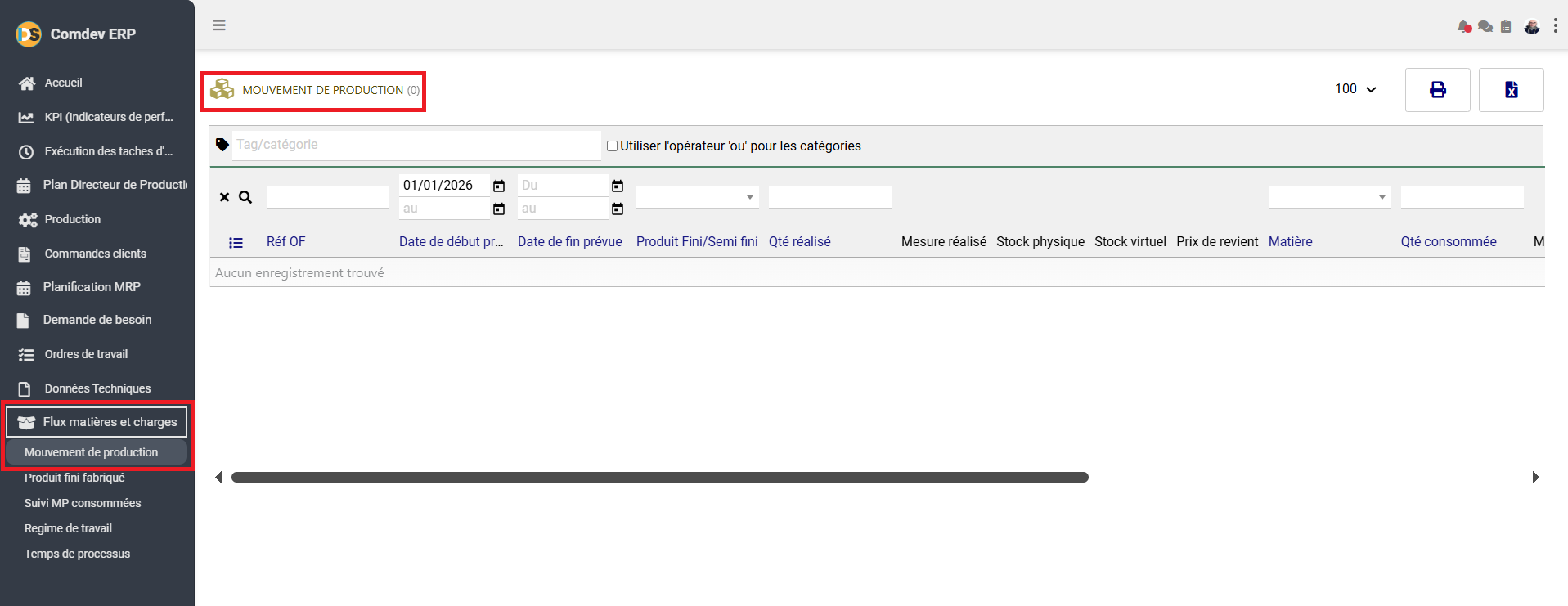Click the scroll-right arrow of table
The width and height of the screenshot is (1568, 606).
pos(1535,478)
